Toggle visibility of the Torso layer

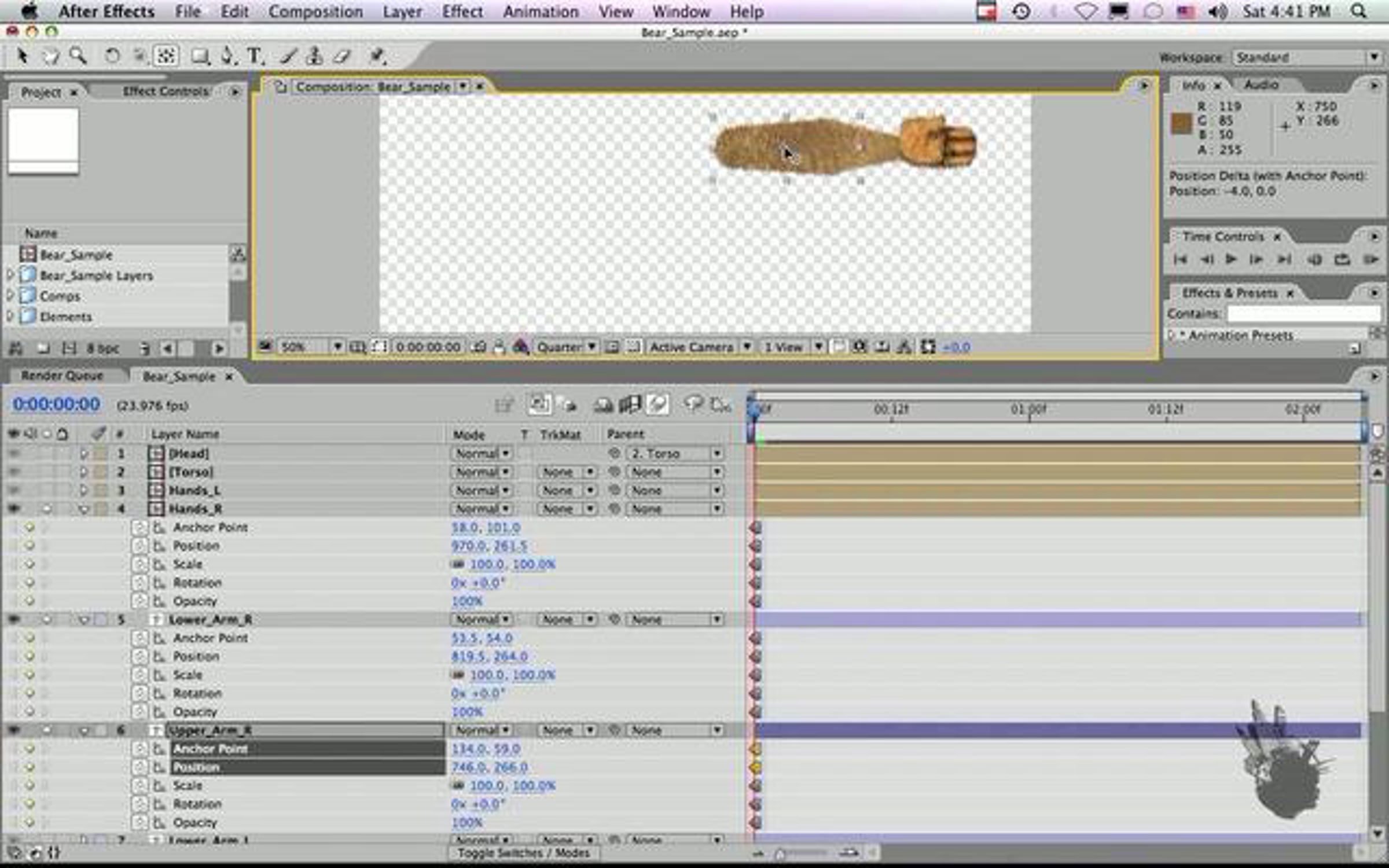(13, 472)
